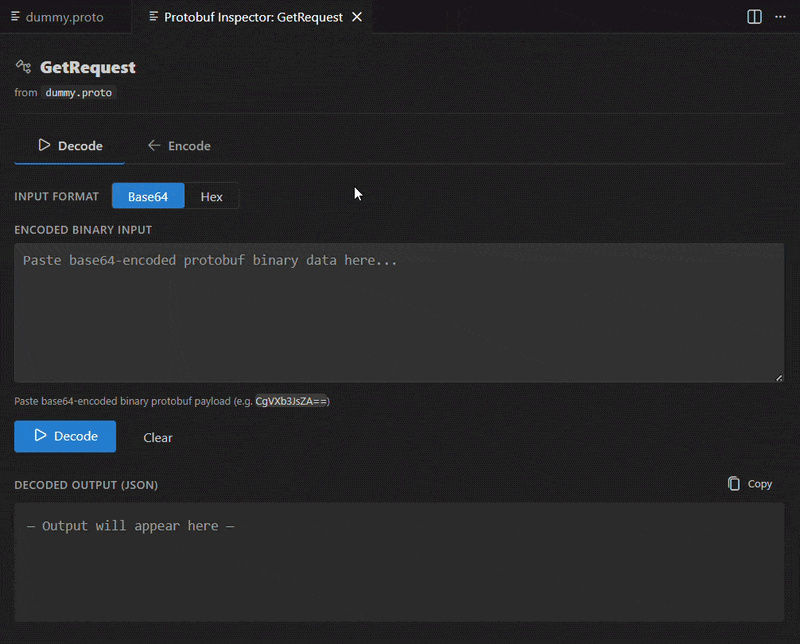Clear the encoded input

point(156,437)
